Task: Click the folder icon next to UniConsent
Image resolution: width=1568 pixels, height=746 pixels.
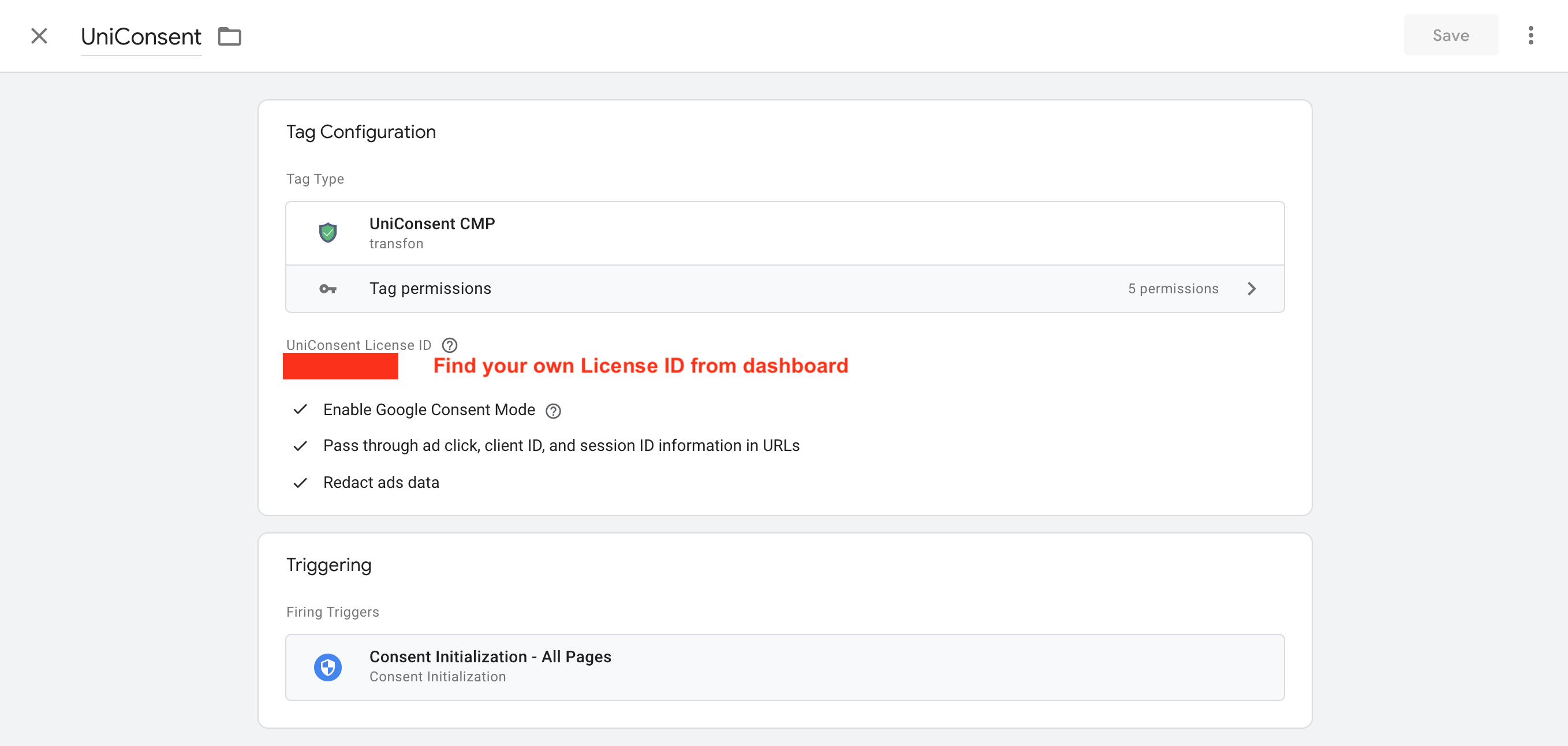Action: tap(229, 36)
